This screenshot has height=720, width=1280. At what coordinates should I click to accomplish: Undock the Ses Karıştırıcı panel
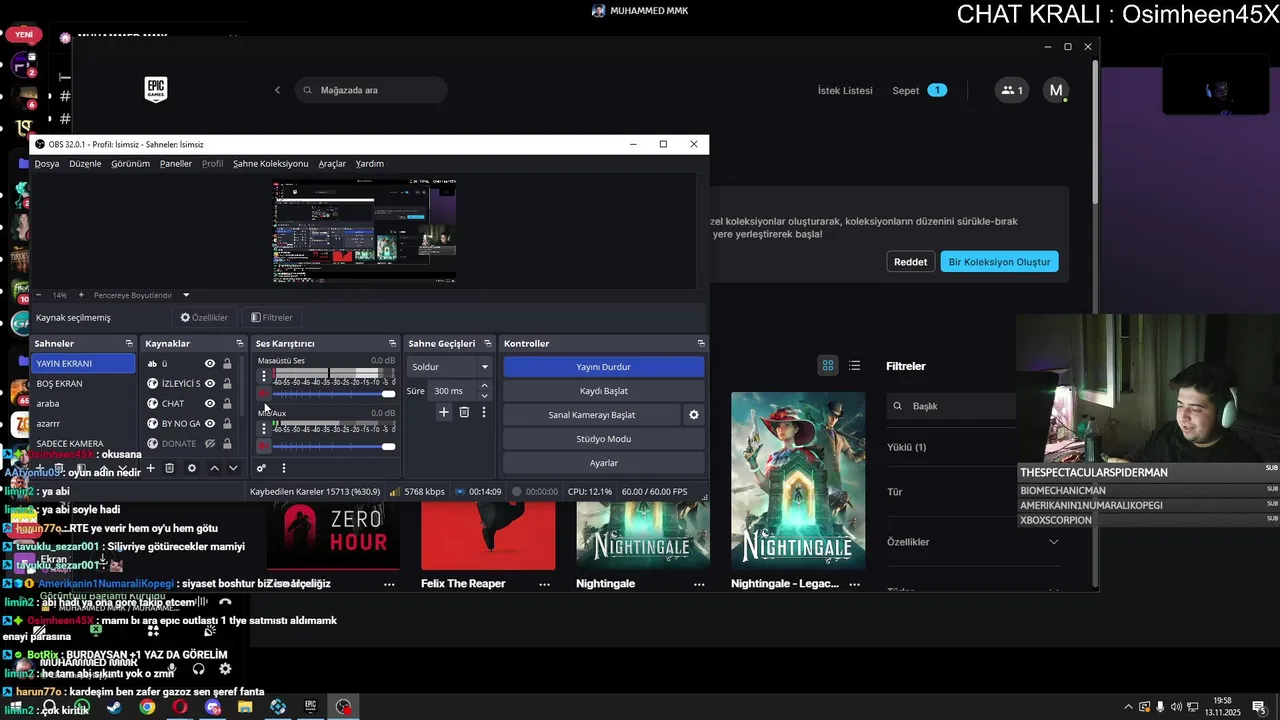coord(391,343)
